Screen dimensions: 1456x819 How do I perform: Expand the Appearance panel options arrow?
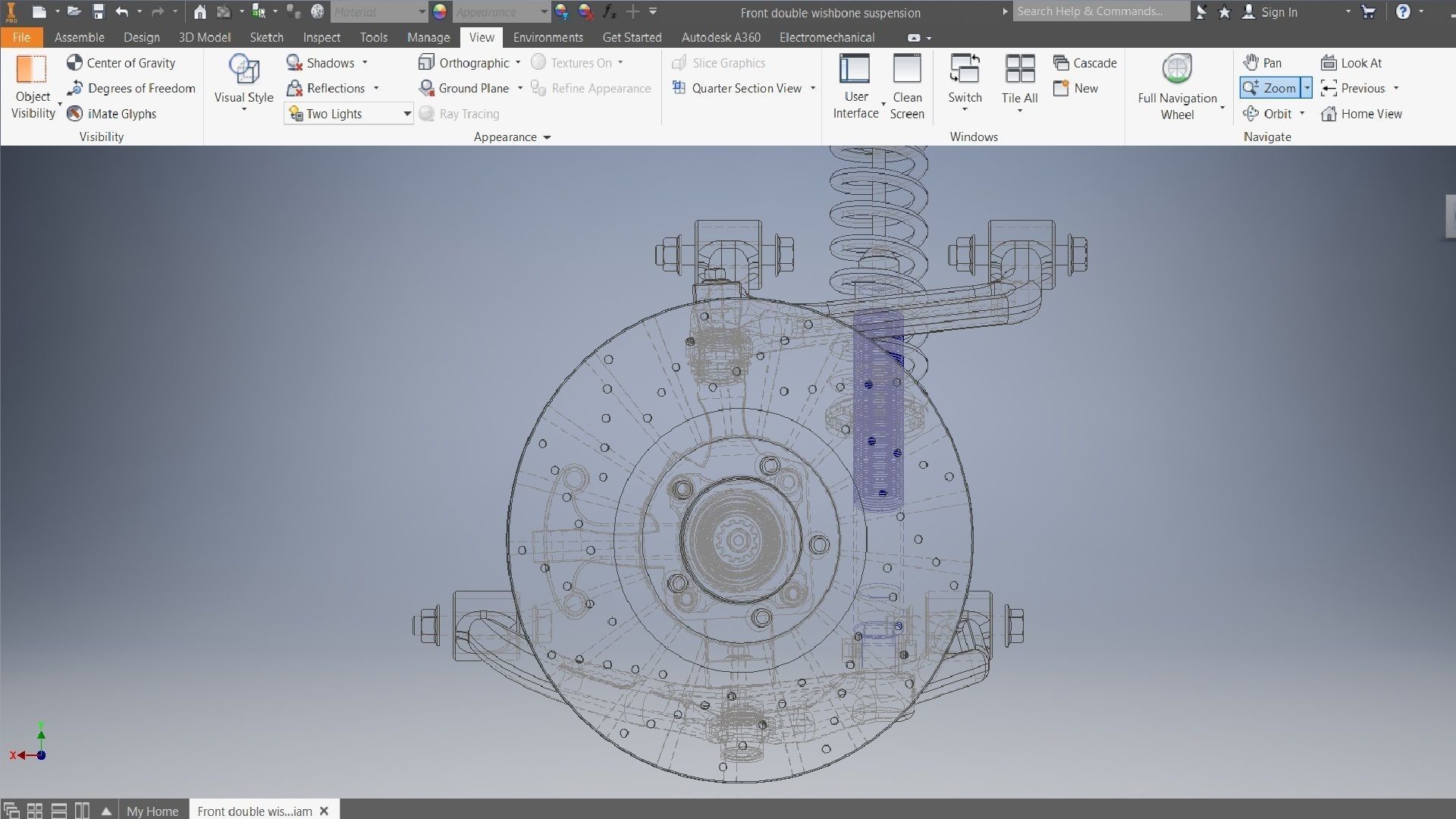pos(547,137)
